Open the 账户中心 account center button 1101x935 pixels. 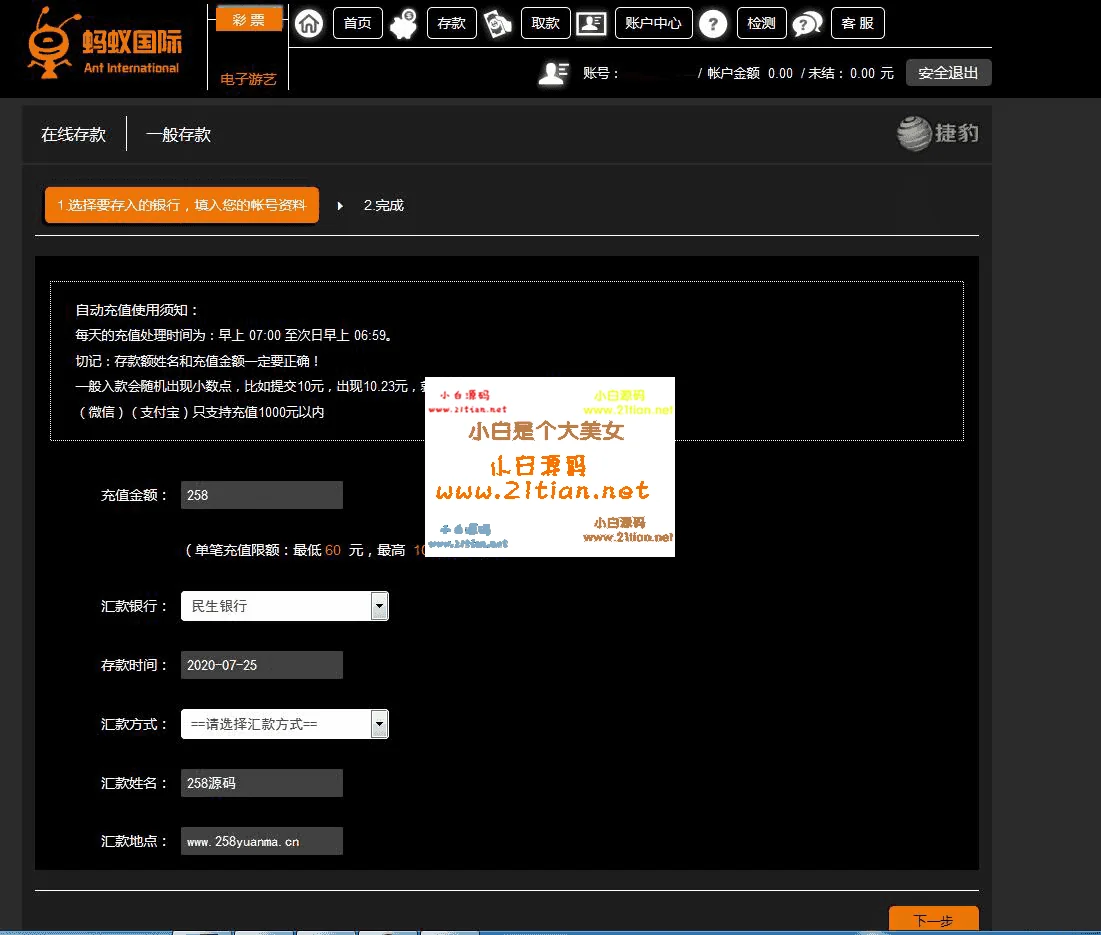[652, 23]
